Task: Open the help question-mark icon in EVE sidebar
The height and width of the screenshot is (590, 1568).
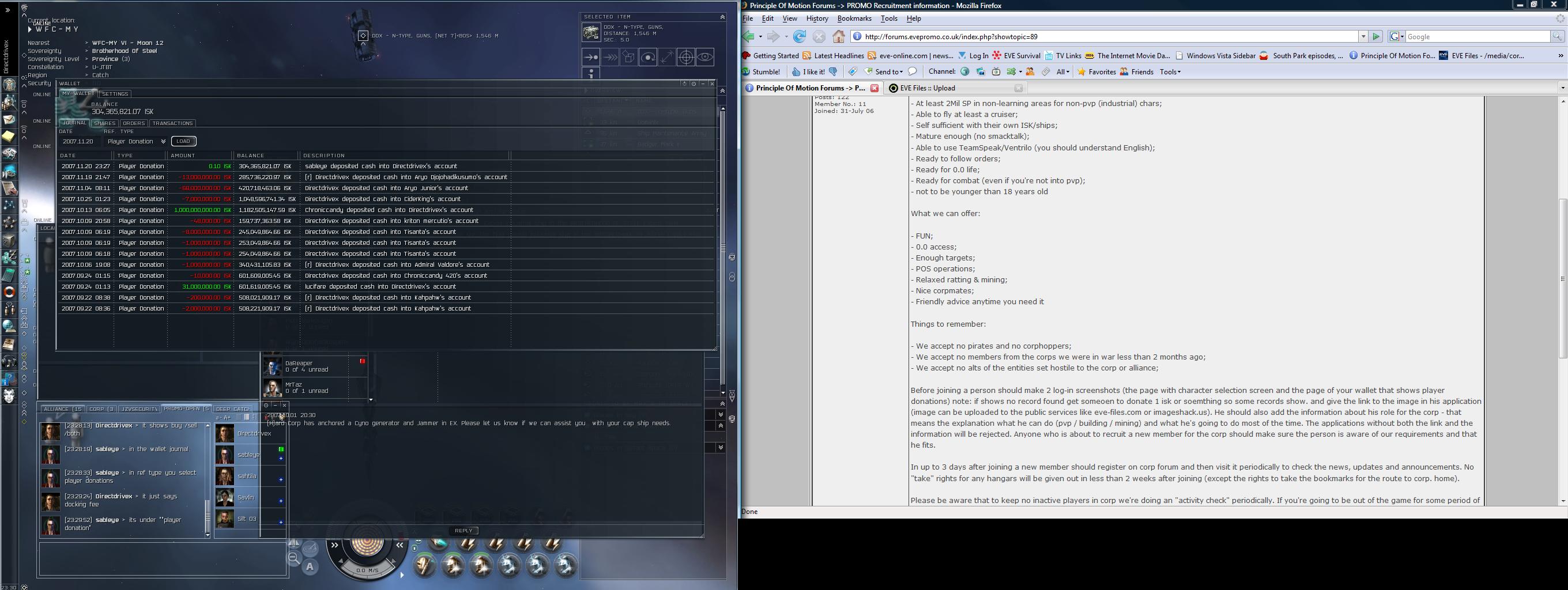Action: (9, 379)
